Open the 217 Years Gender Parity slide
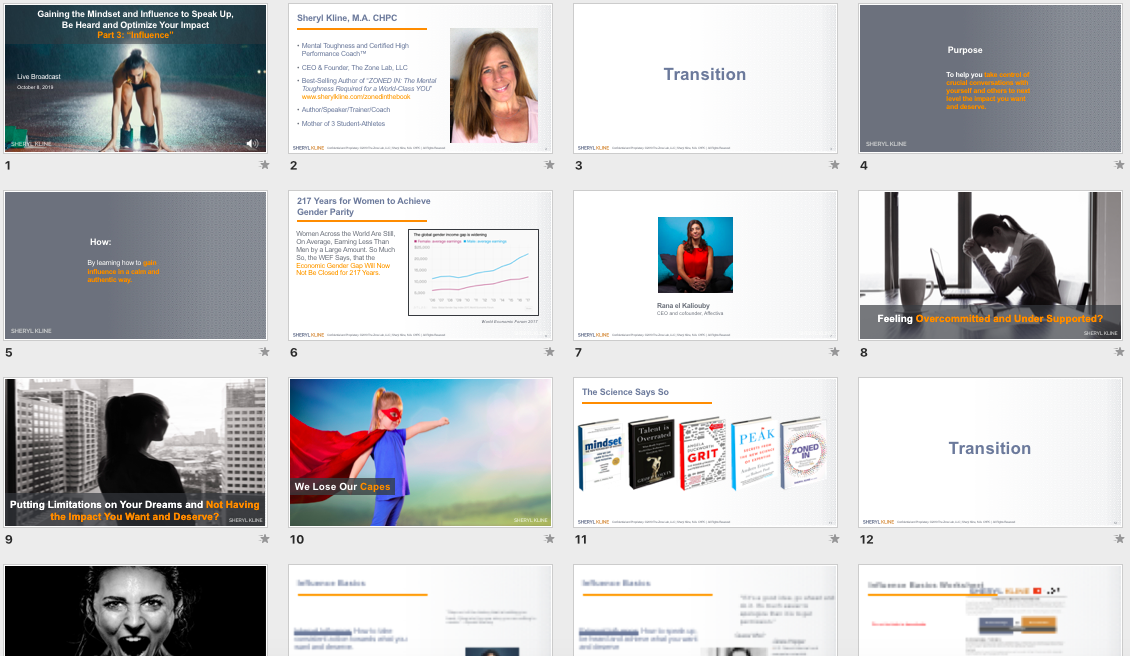This screenshot has width=1130, height=656. [420, 265]
